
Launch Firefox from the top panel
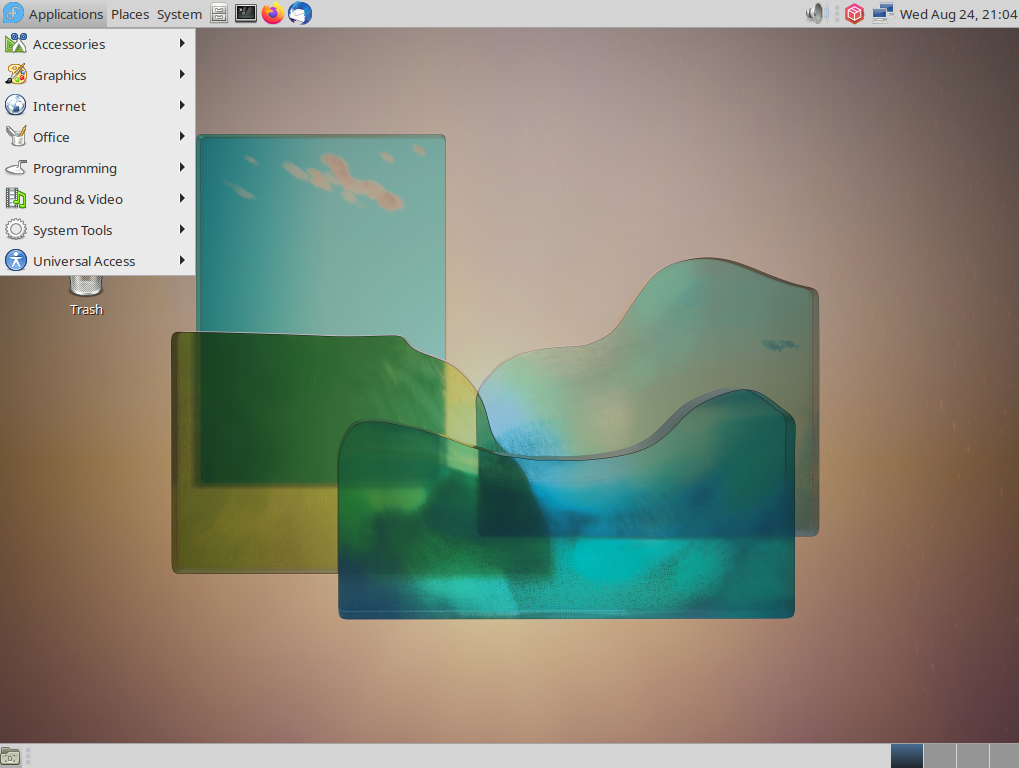click(271, 13)
